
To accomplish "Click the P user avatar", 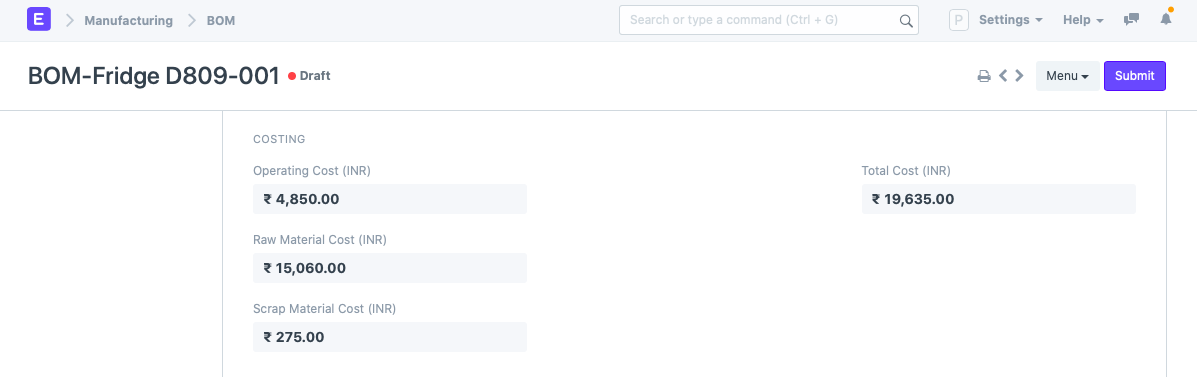I will click(x=959, y=20).
